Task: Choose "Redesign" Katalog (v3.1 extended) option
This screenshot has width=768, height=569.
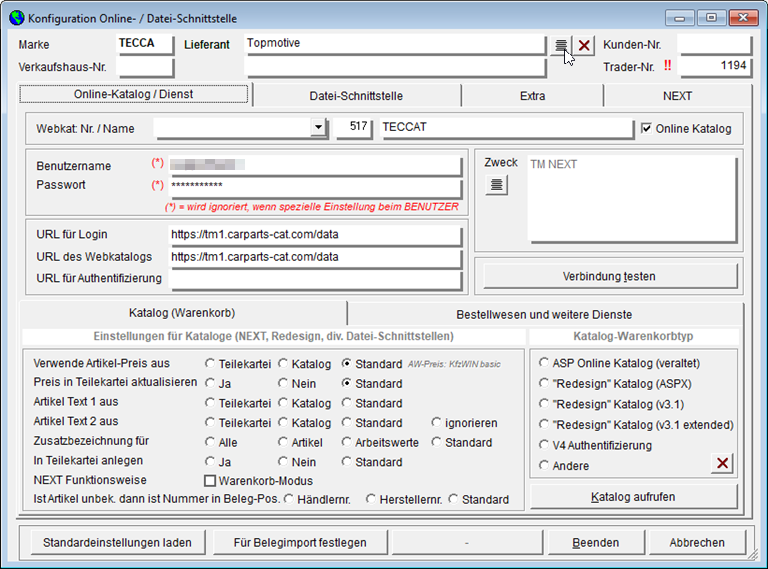Action: pos(544,424)
